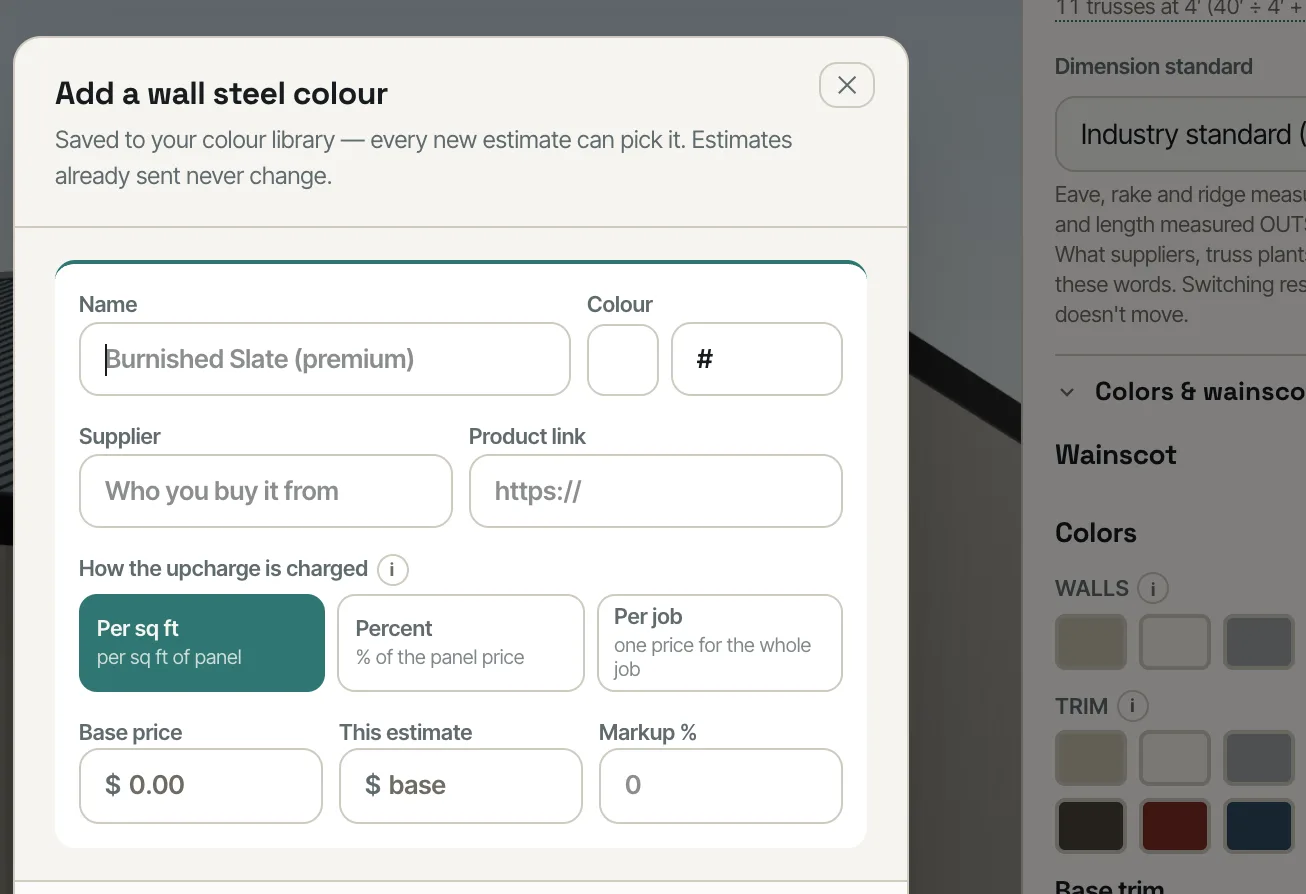
Task: Pick the tan WALLS colour swatch
Action: pyautogui.click(x=1091, y=642)
